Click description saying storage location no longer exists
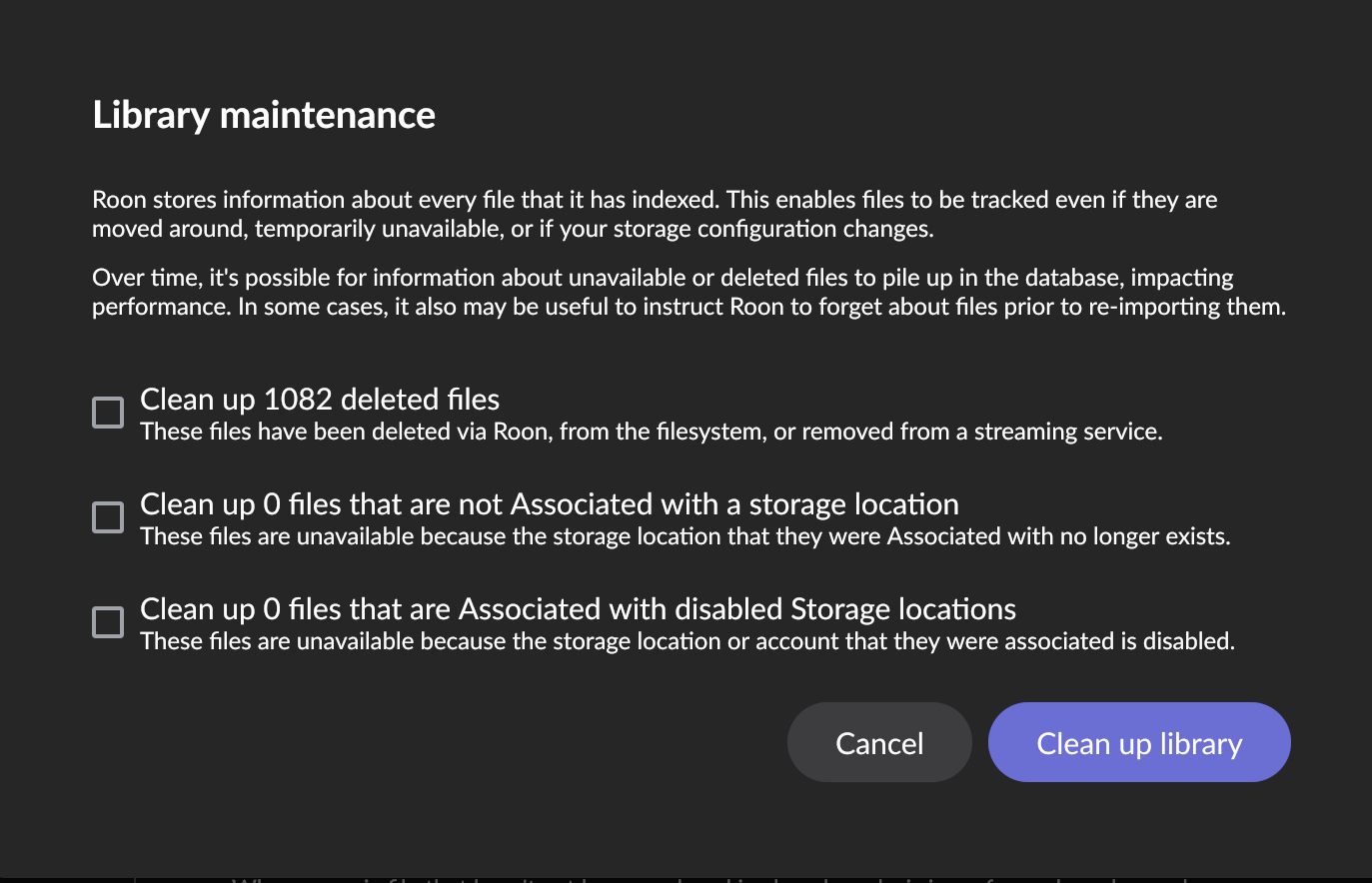Image resolution: width=1372 pixels, height=883 pixels. click(685, 537)
